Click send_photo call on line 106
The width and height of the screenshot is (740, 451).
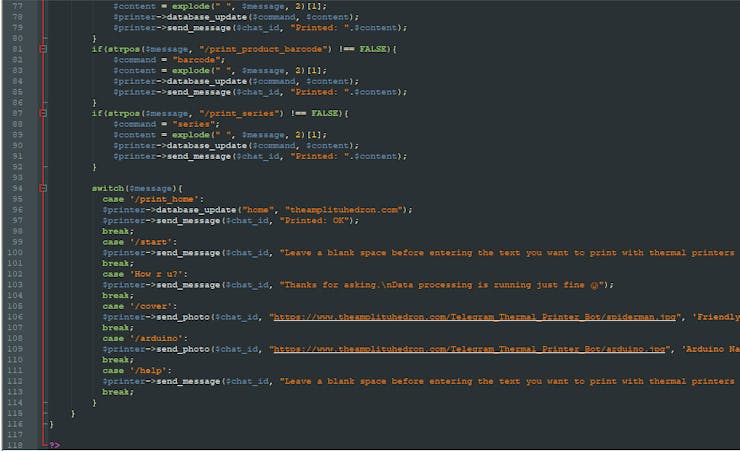[x=183, y=317]
